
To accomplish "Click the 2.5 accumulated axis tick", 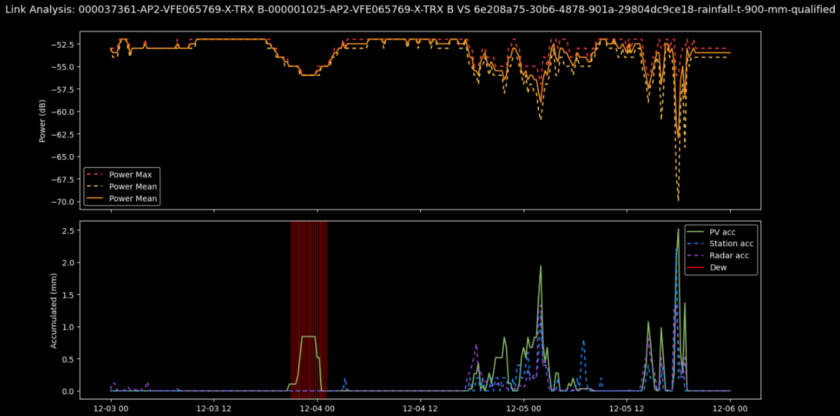I will pyautogui.click(x=70, y=230).
